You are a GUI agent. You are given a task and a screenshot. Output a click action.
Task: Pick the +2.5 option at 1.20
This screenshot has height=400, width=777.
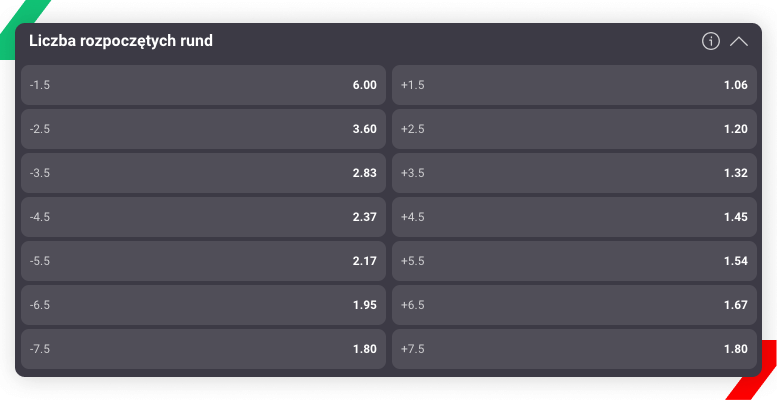pyautogui.click(x=574, y=129)
